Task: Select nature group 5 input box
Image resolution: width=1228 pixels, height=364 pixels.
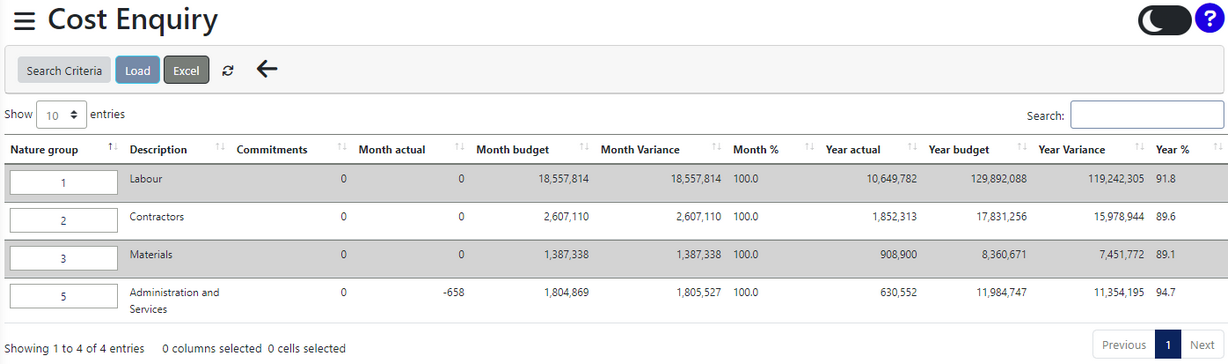Action: [64, 297]
